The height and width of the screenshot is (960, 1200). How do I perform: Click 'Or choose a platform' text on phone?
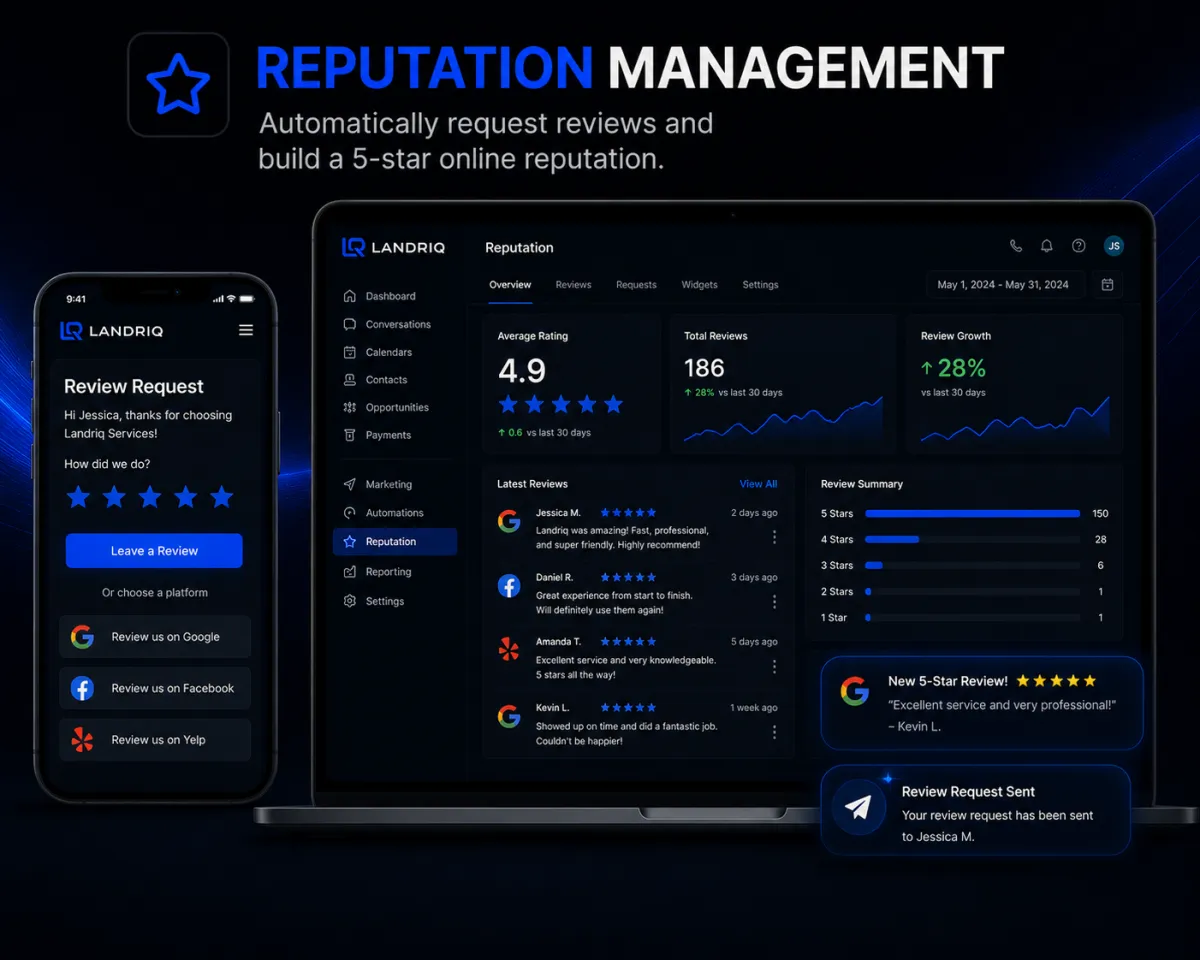coord(155,593)
